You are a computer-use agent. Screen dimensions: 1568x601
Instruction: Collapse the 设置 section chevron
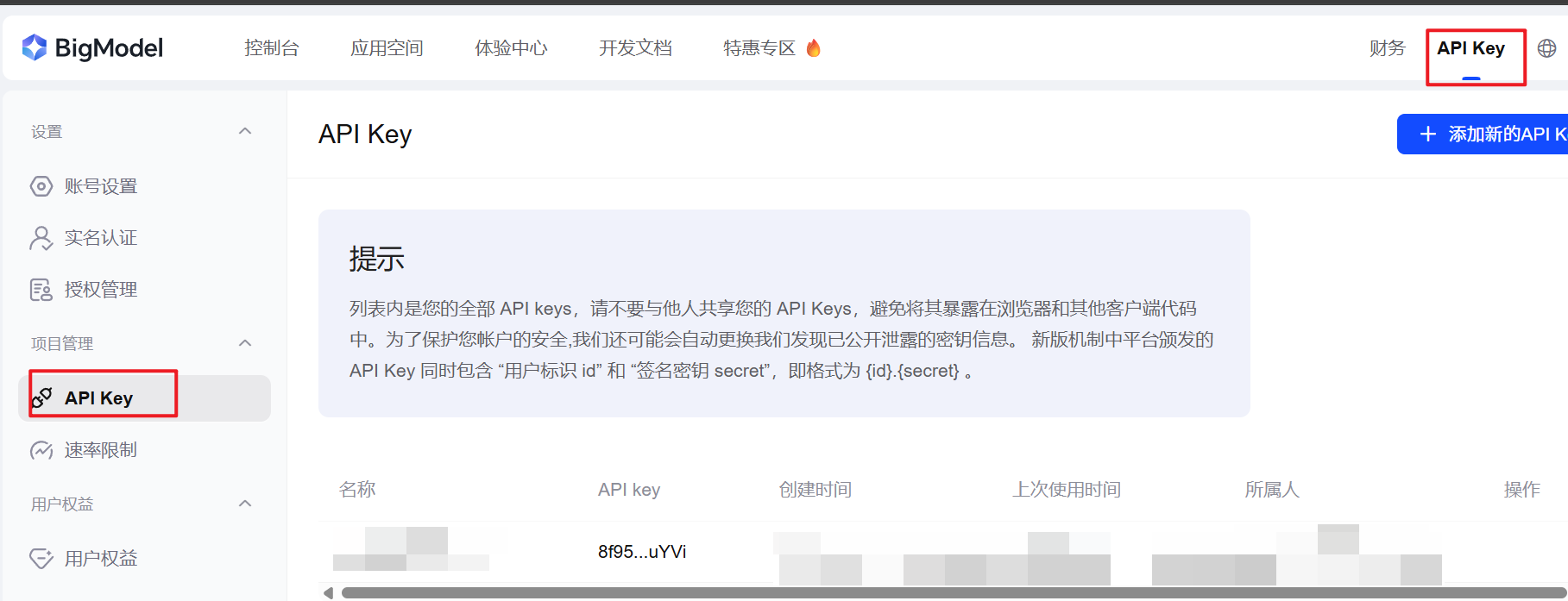(245, 131)
